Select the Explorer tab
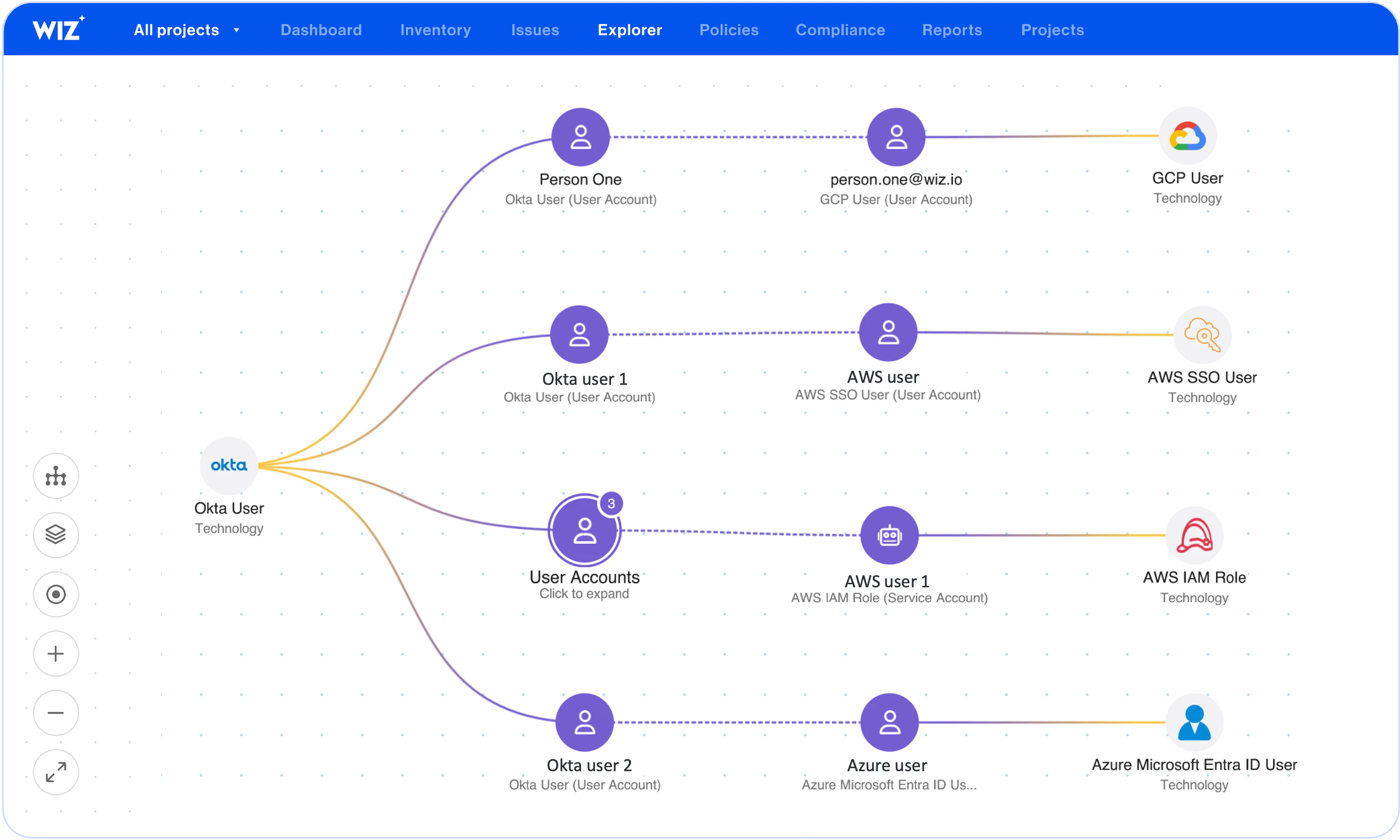Image resolution: width=1400 pixels, height=840 pixels. (x=630, y=30)
